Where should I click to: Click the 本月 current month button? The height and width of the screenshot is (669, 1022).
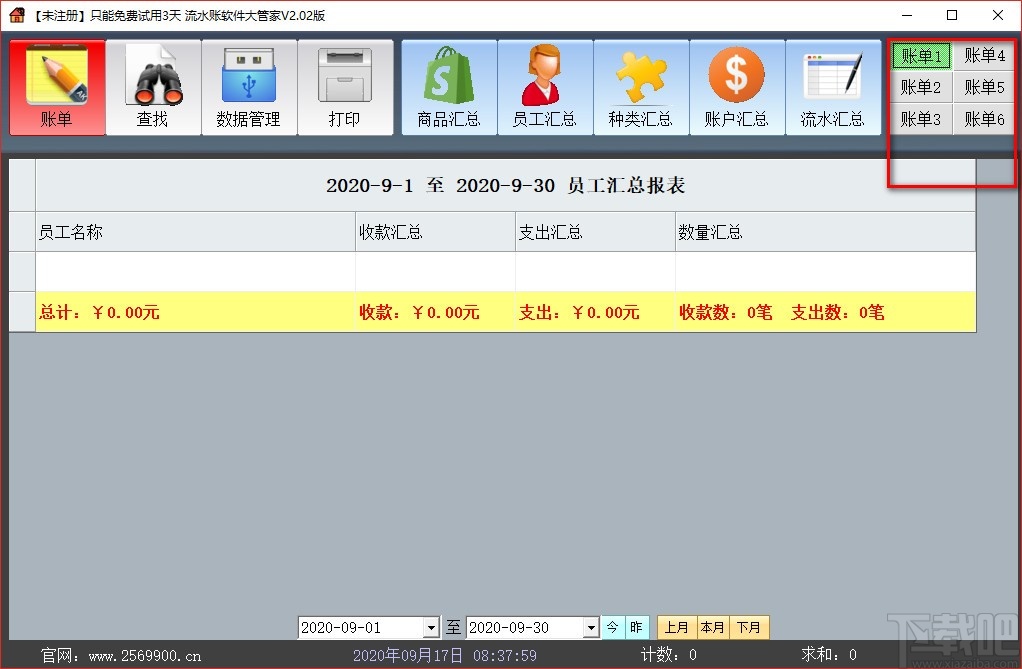pyautogui.click(x=713, y=627)
